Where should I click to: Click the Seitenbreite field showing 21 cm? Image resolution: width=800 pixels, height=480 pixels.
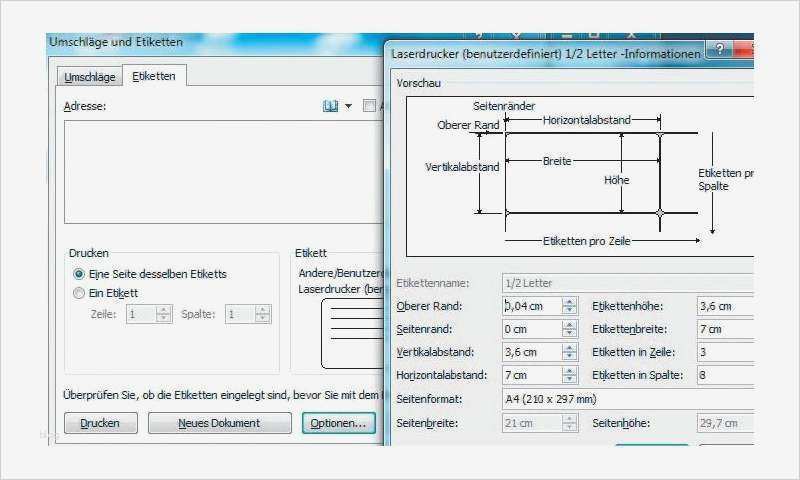pos(532,423)
